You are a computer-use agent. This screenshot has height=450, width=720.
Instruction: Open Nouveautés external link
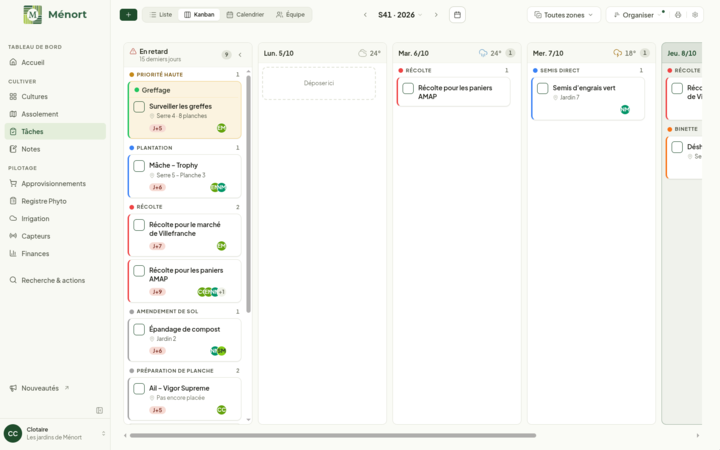55,388
